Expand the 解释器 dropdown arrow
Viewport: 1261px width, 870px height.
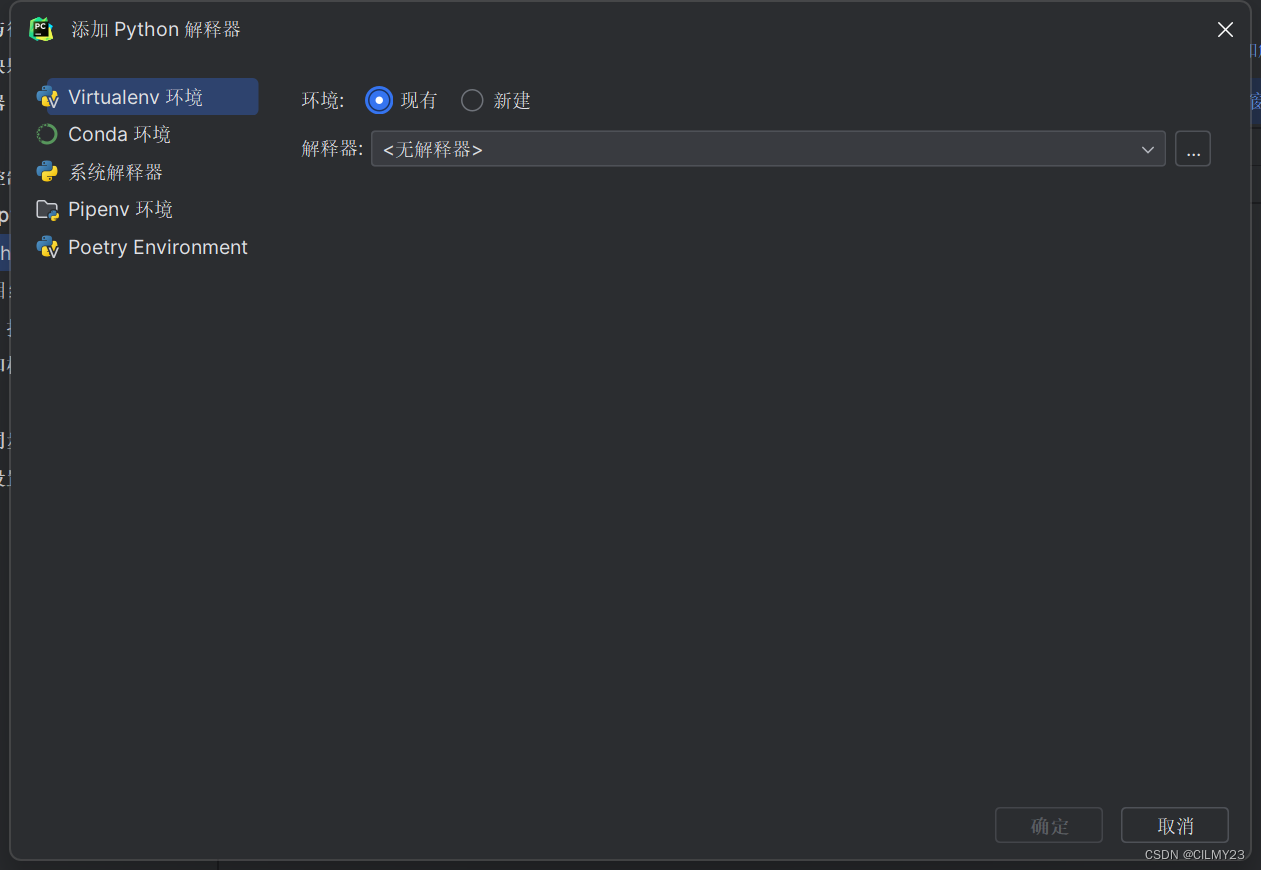point(1147,150)
